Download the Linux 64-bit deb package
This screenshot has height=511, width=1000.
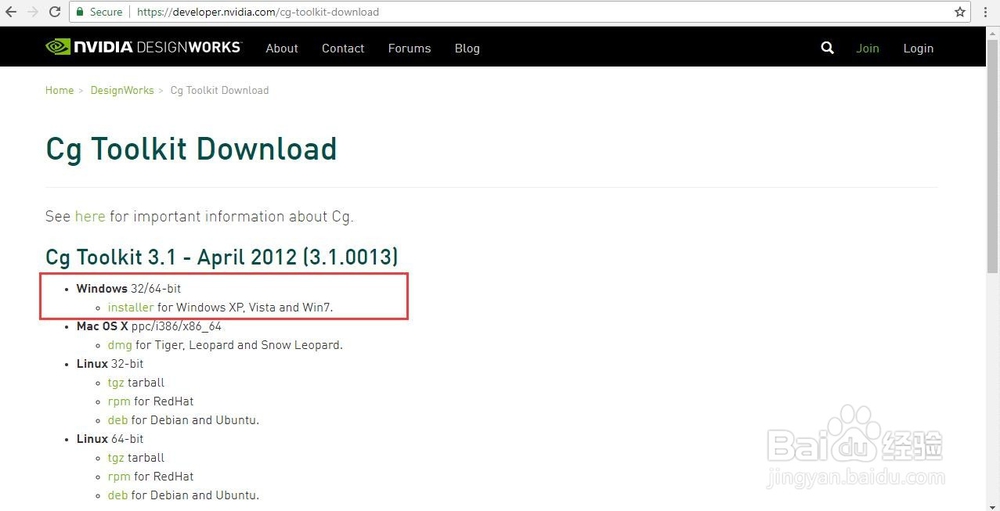118,495
